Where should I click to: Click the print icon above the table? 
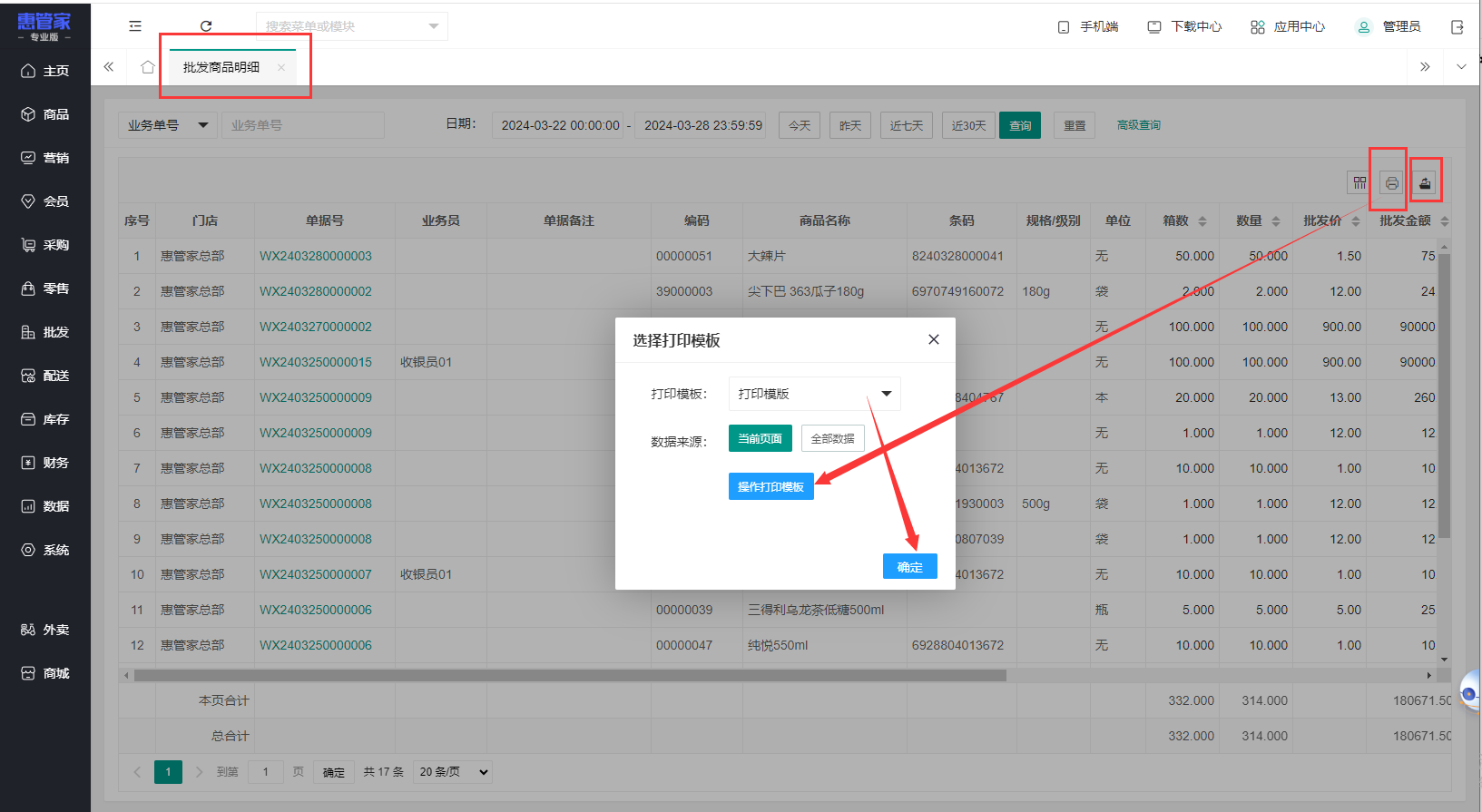coord(1391,183)
